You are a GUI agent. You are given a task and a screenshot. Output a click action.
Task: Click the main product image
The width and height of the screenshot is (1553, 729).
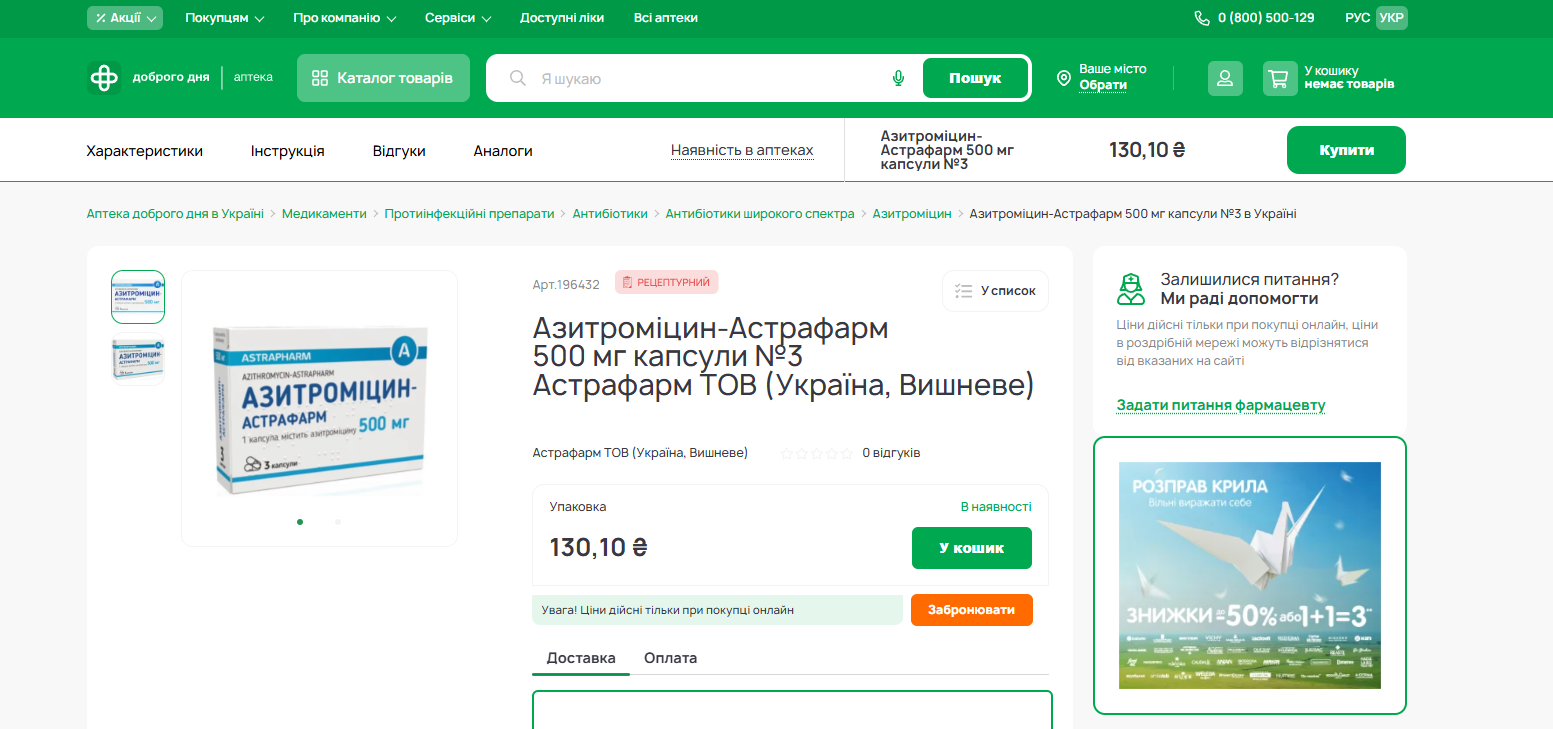(x=319, y=408)
